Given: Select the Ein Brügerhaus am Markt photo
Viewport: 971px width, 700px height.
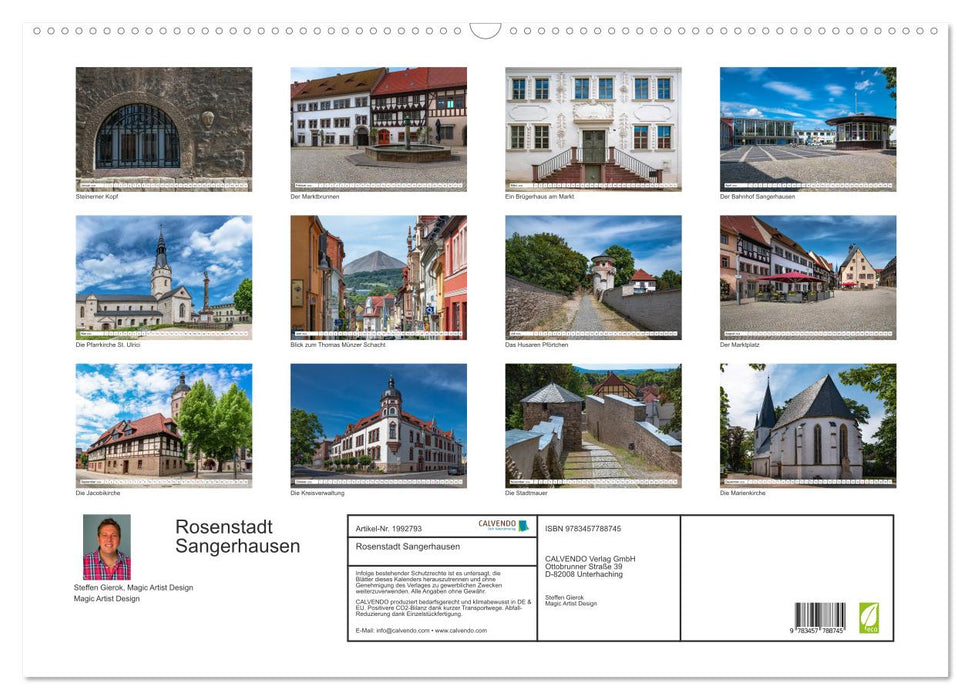Looking at the screenshot, I should coord(593,128).
